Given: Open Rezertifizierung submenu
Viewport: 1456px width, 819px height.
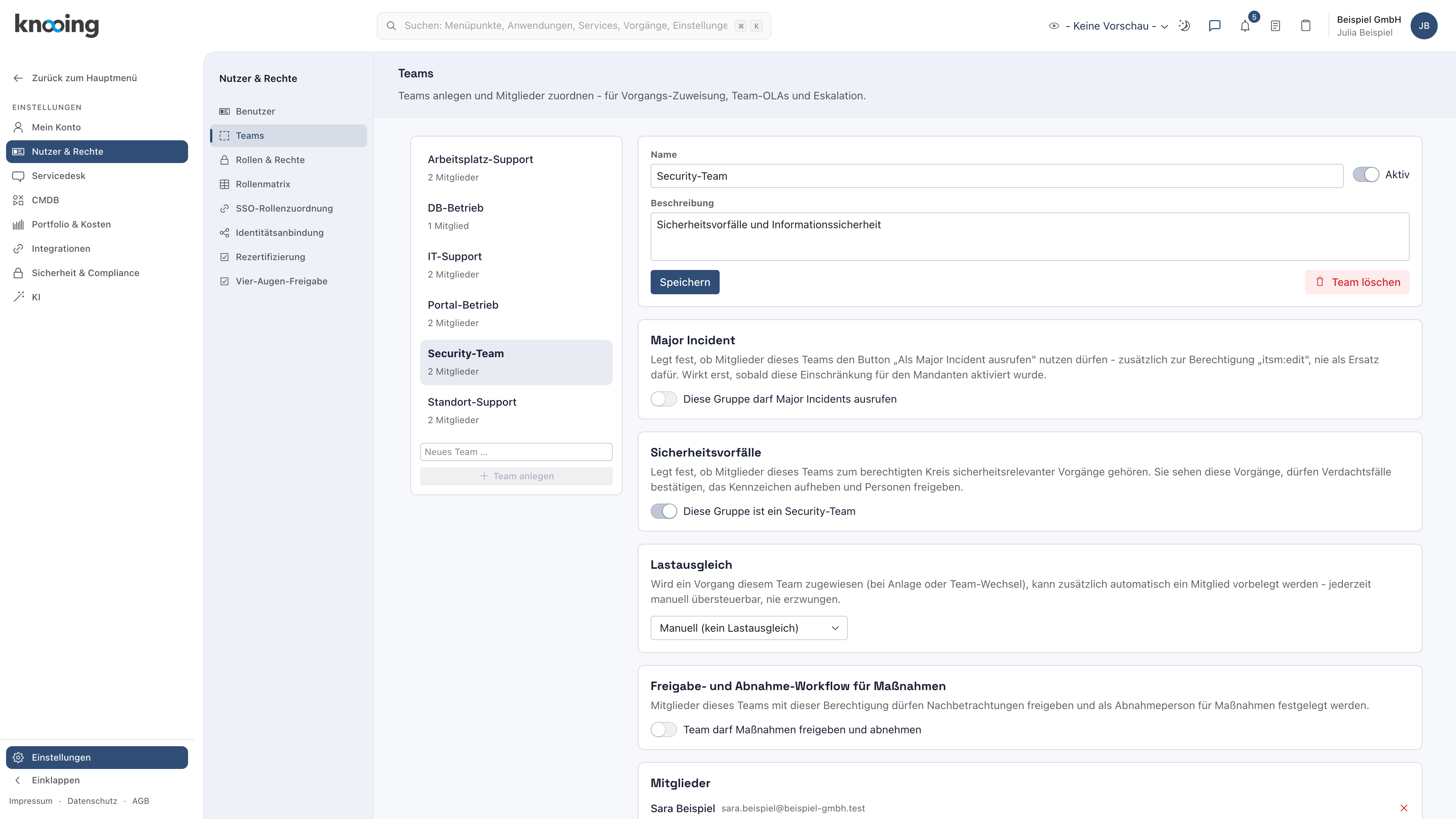Looking at the screenshot, I should coord(288,257).
